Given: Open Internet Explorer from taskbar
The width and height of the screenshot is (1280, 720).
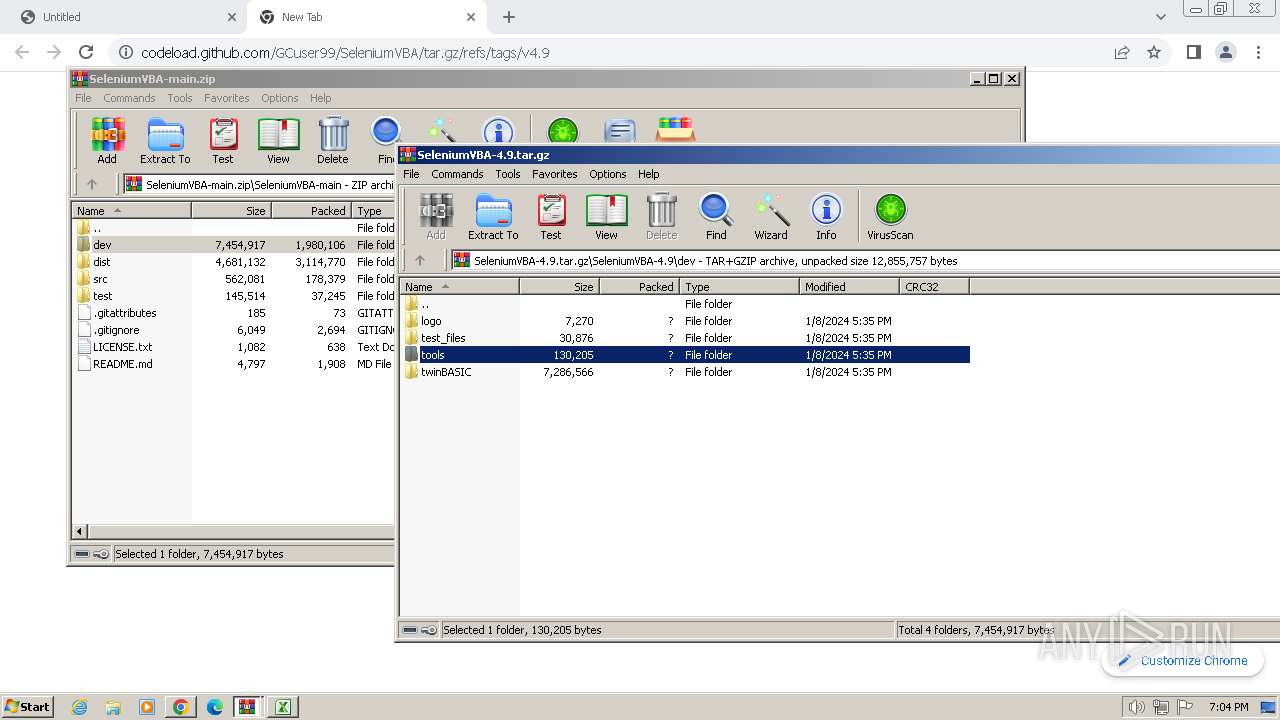Looking at the screenshot, I should click(79, 707).
